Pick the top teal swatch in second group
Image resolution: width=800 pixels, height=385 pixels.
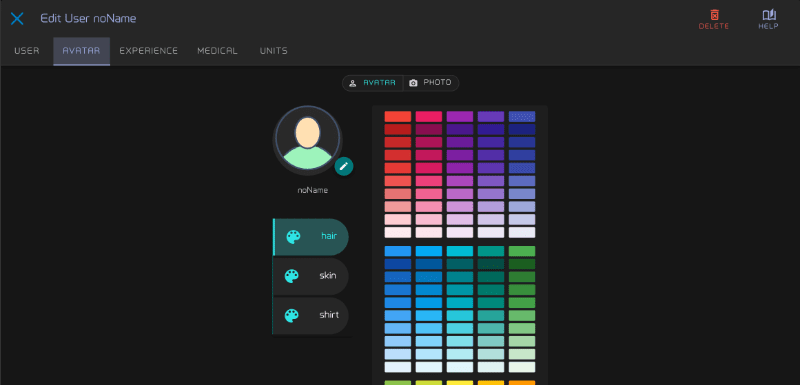tap(491, 251)
